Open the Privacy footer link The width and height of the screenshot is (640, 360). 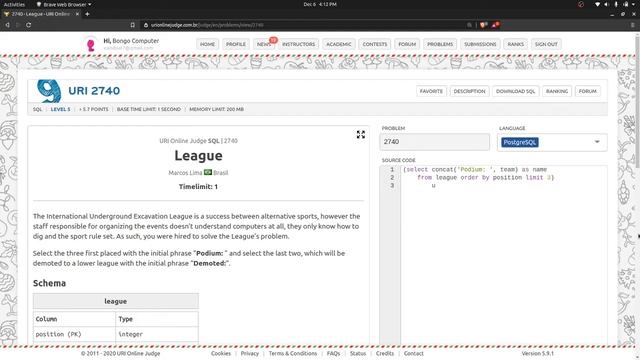tap(250, 353)
